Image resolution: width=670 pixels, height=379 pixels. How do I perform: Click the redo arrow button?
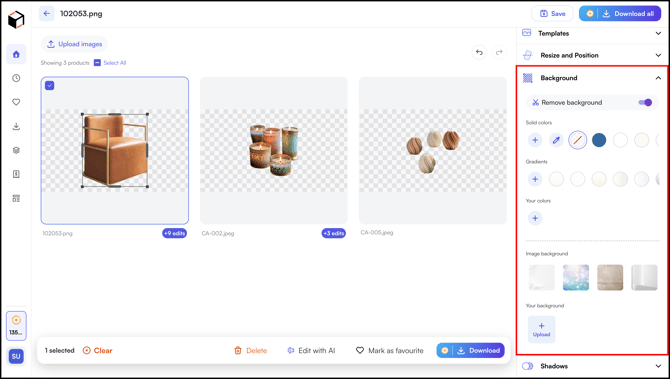click(499, 53)
